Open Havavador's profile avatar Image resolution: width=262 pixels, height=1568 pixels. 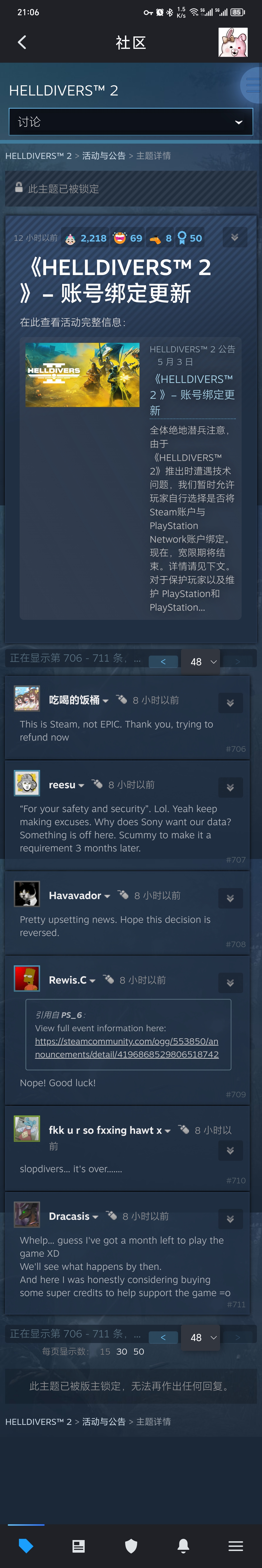27,893
